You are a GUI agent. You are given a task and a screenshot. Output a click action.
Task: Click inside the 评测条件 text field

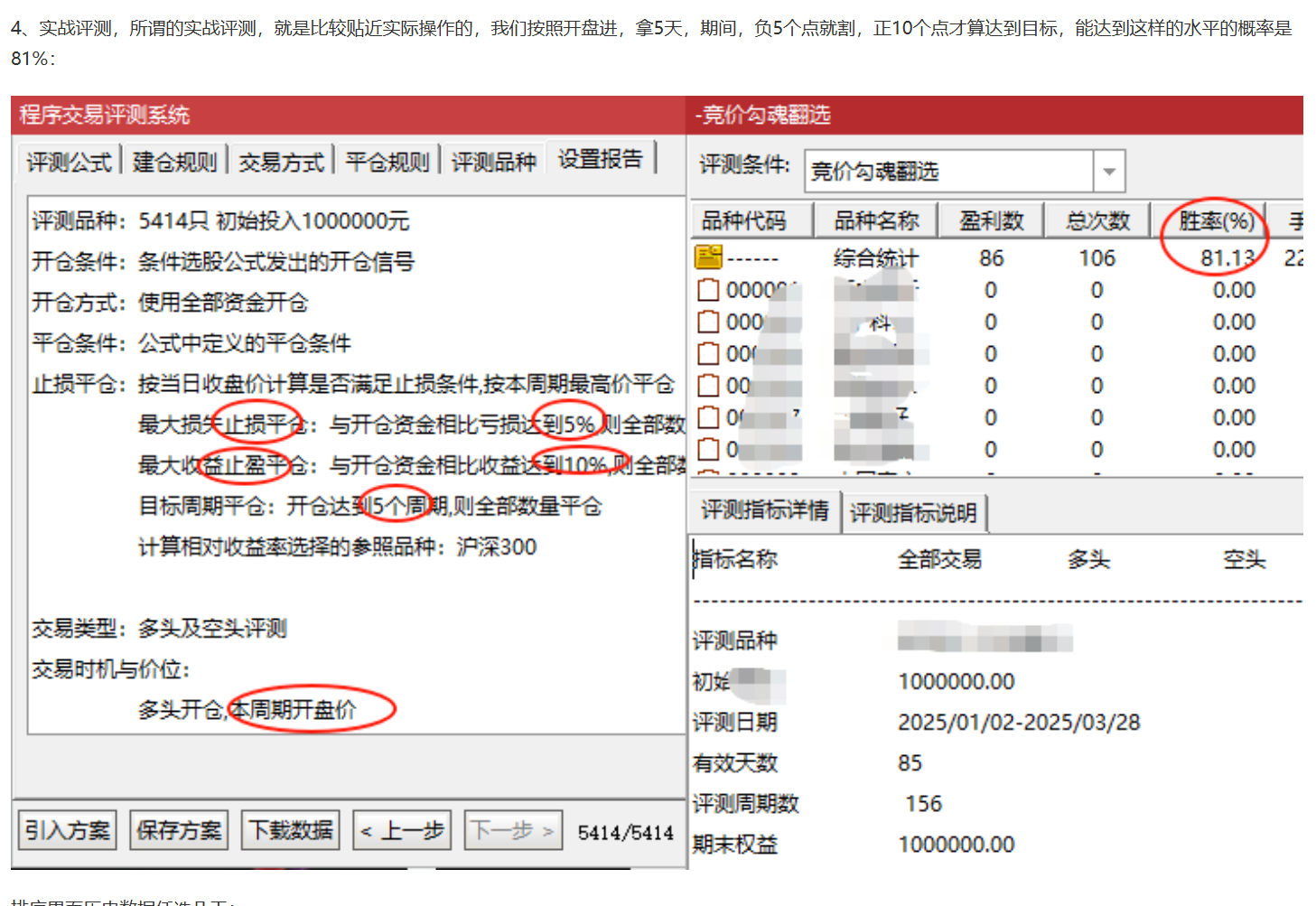948,171
